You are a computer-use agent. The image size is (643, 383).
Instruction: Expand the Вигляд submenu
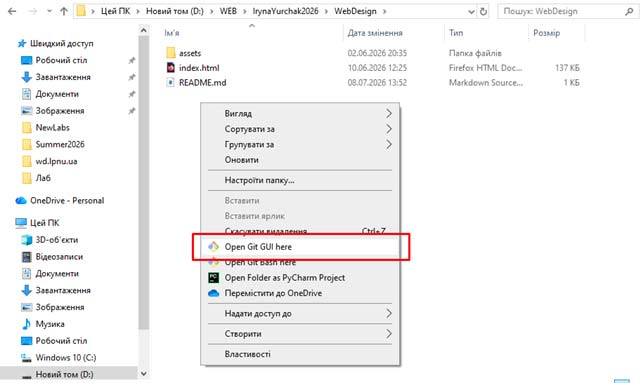(x=300, y=114)
